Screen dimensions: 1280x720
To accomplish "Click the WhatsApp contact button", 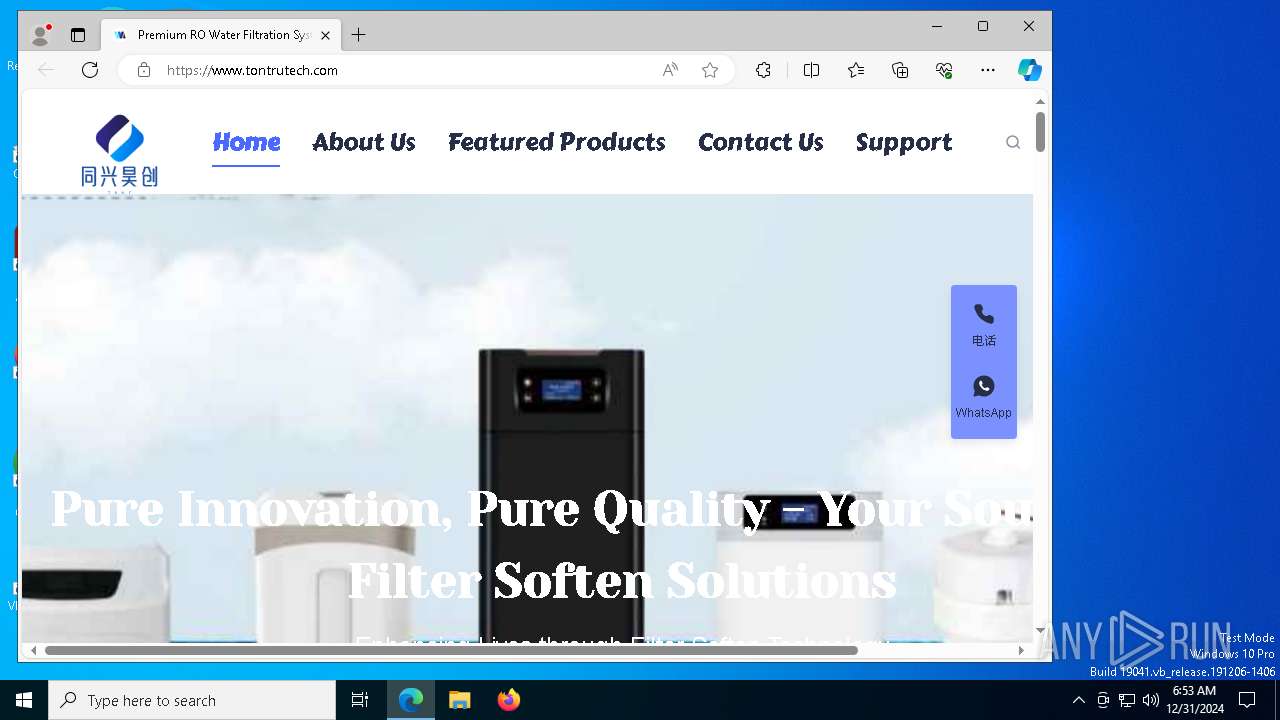I will coord(984,398).
